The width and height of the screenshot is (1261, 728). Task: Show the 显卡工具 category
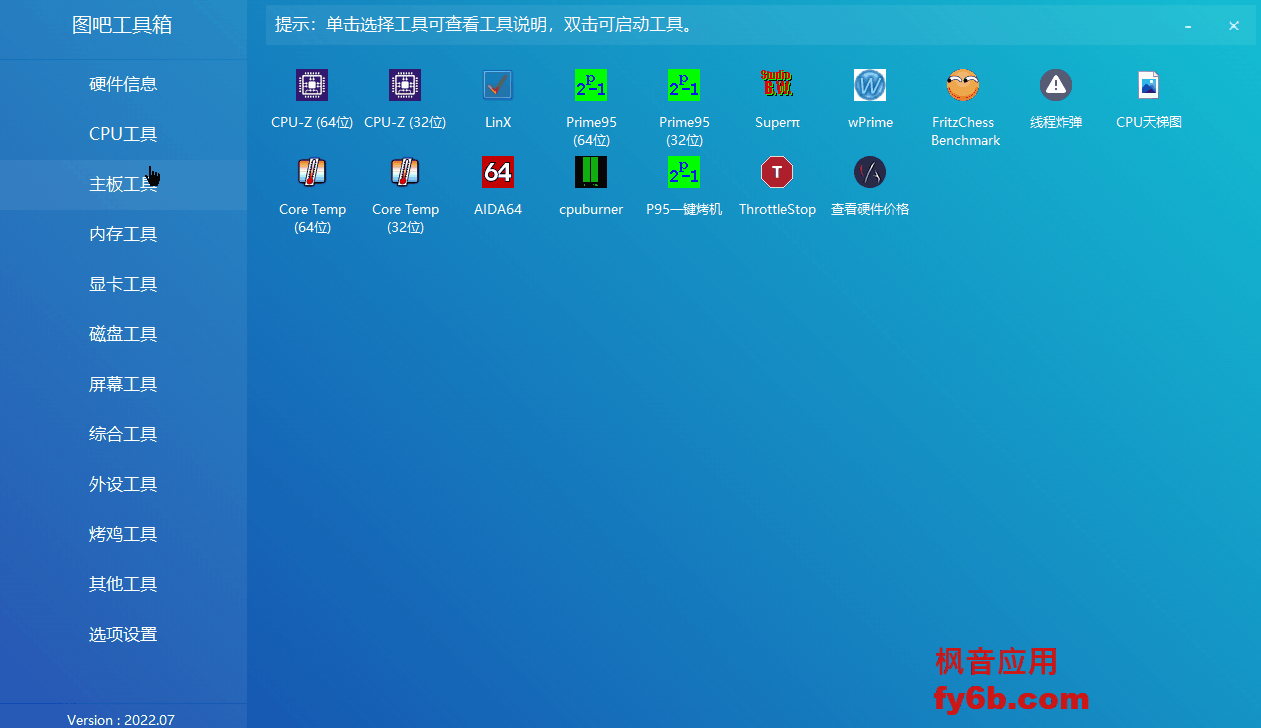(123, 284)
